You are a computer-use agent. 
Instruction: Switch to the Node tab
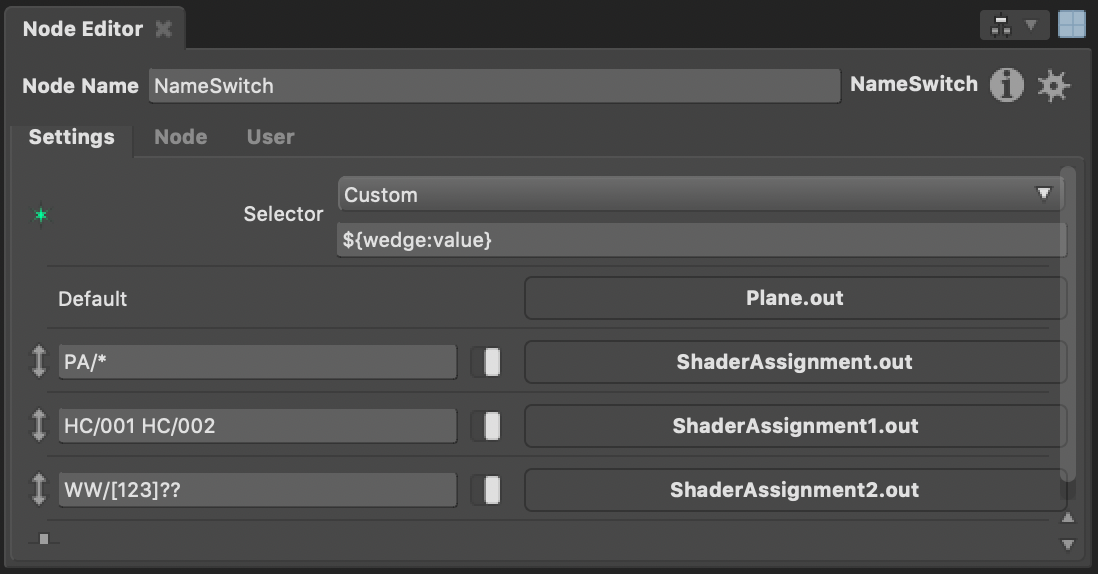pos(181,136)
